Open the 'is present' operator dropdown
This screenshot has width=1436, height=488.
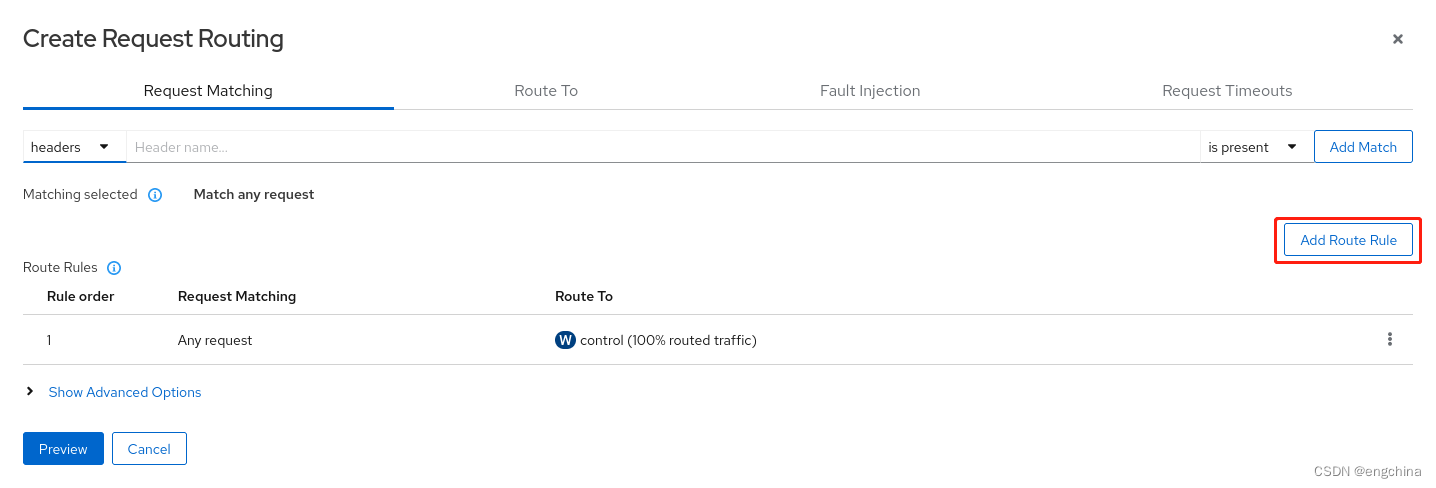[x=1253, y=147]
